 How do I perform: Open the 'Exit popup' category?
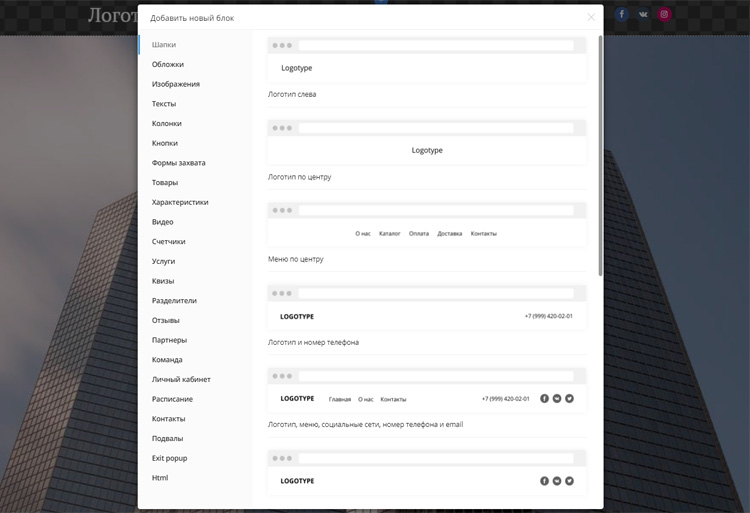(x=169, y=458)
